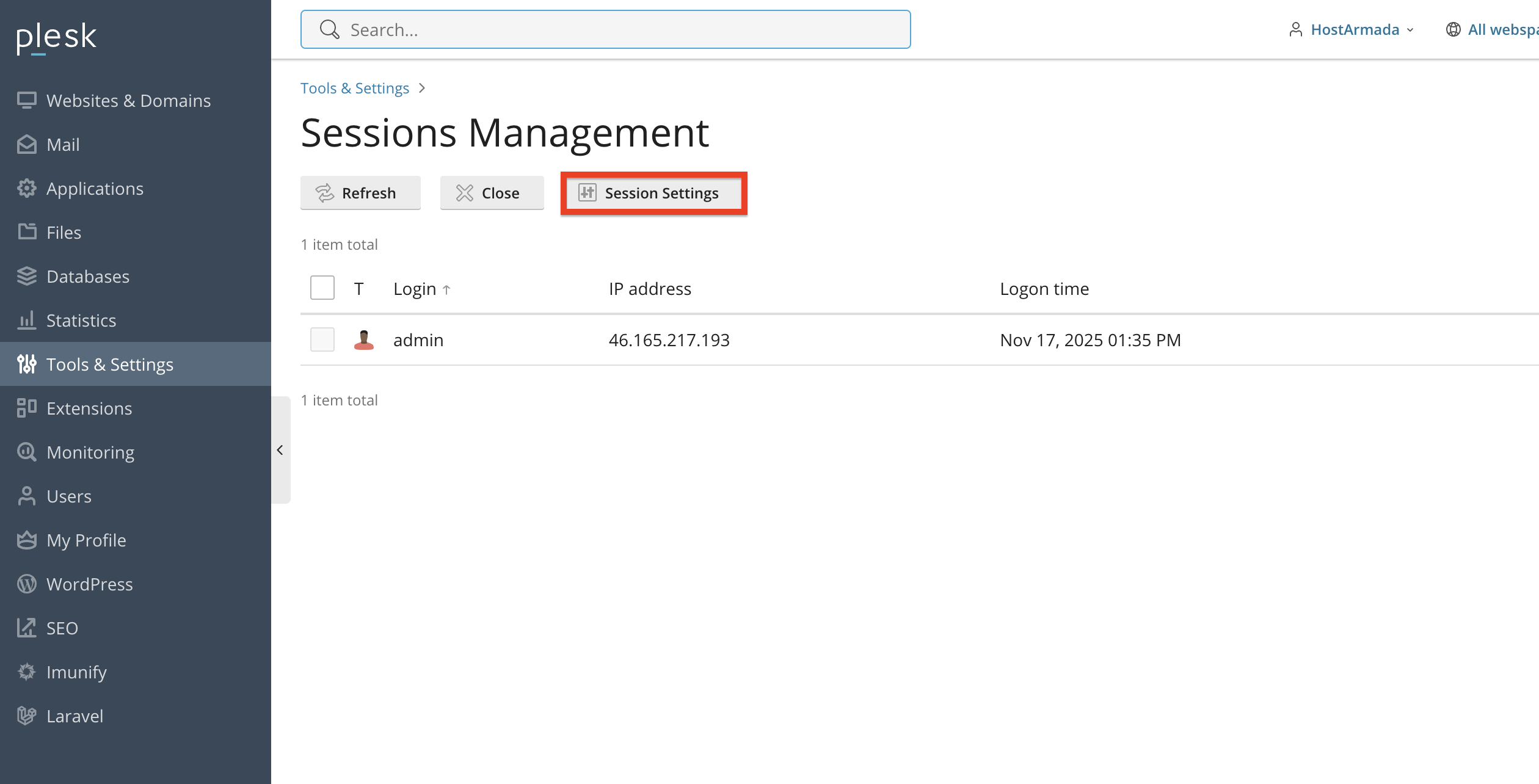The width and height of the screenshot is (1539, 784).
Task: Click the Laravel logo icon
Action: click(27, 716)
